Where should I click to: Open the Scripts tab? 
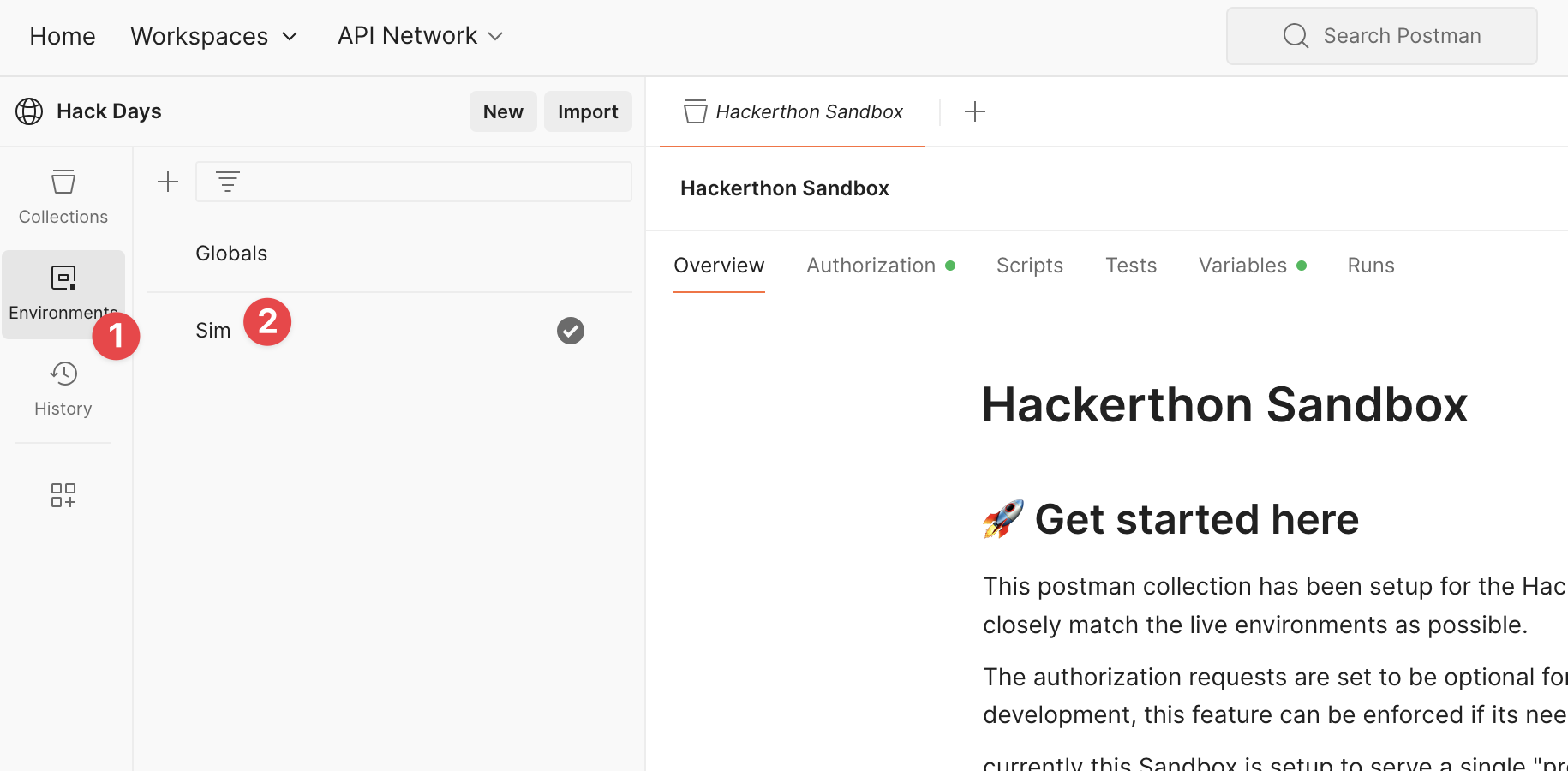pos(1030,266)
